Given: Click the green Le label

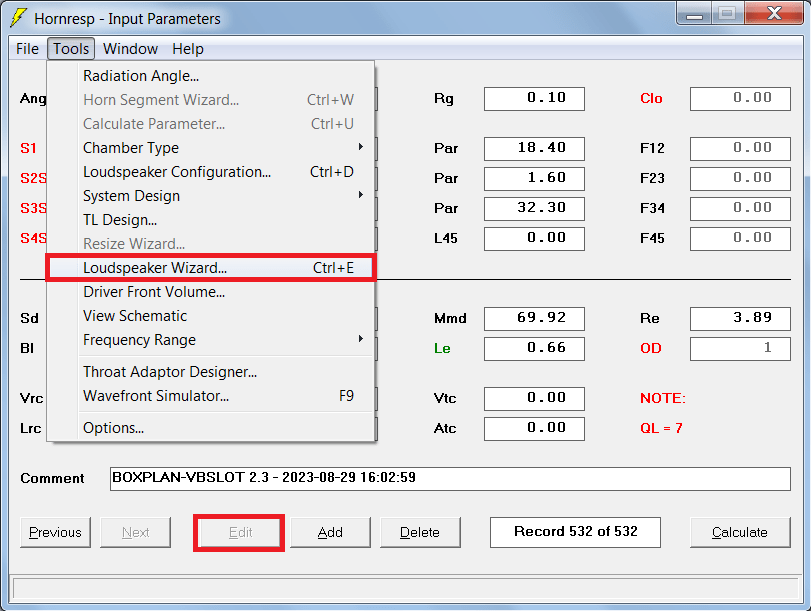Looking at the screenshot, I should point(442,349).
